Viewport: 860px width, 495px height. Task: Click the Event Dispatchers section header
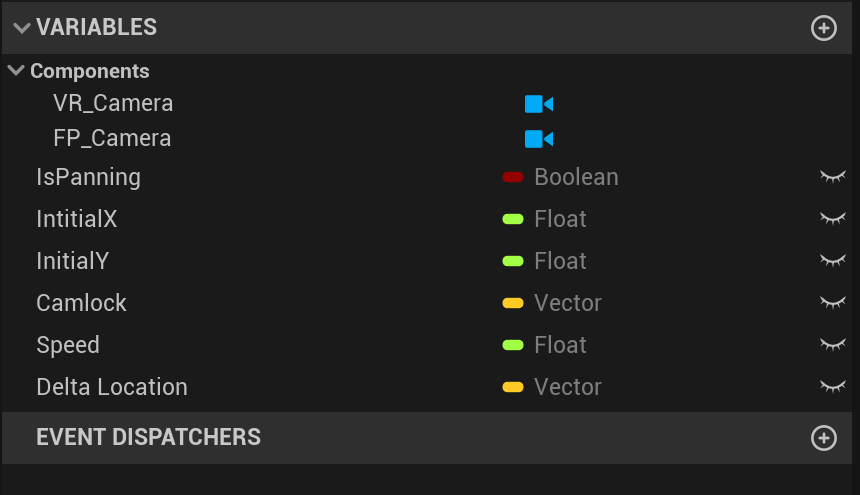click(x=149, y=438)
